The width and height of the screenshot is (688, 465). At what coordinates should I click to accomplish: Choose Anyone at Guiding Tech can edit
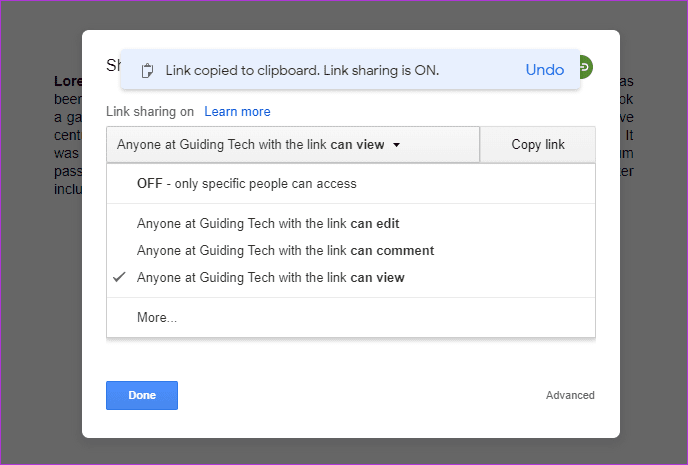tap(351, 223)
